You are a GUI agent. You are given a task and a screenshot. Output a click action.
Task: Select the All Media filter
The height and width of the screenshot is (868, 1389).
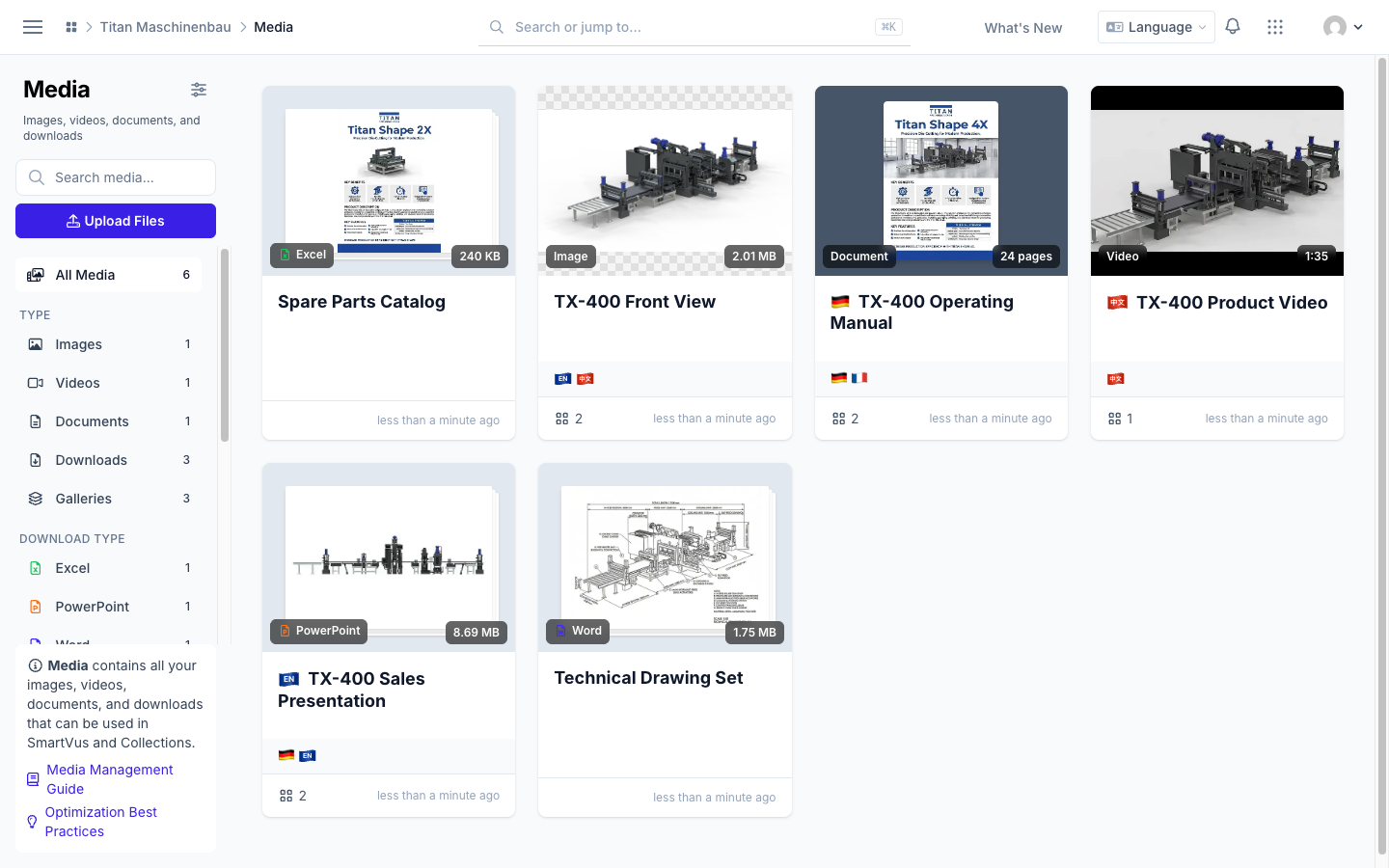pos(109,275)
